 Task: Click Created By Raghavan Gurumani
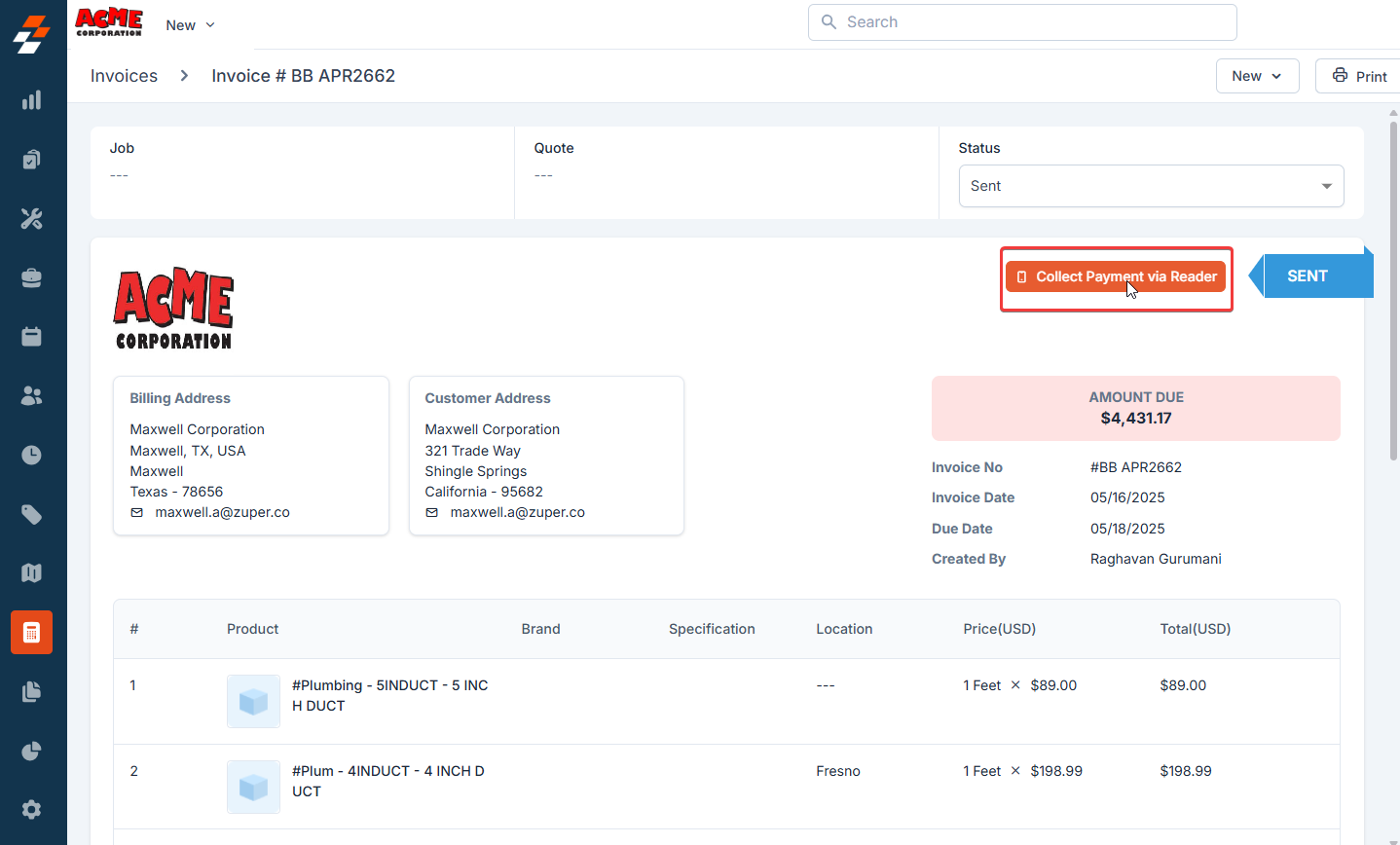[1156, 559]
